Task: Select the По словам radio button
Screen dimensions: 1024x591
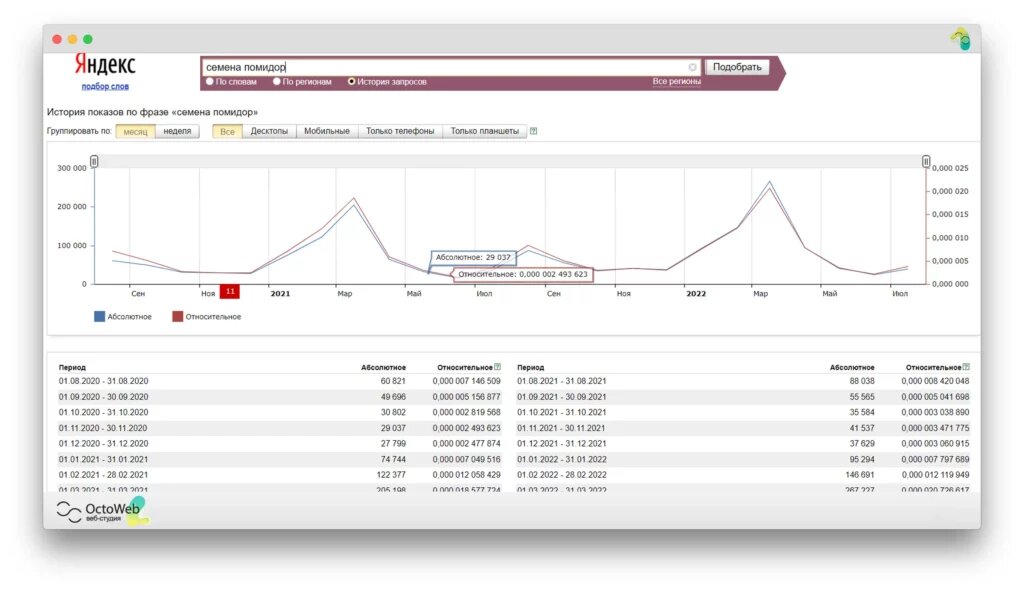Action: 210,82
